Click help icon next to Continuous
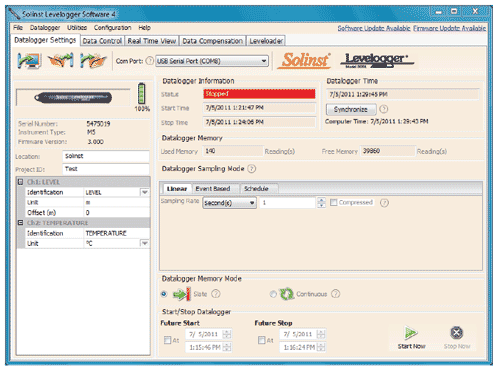 tap(336, 294)
